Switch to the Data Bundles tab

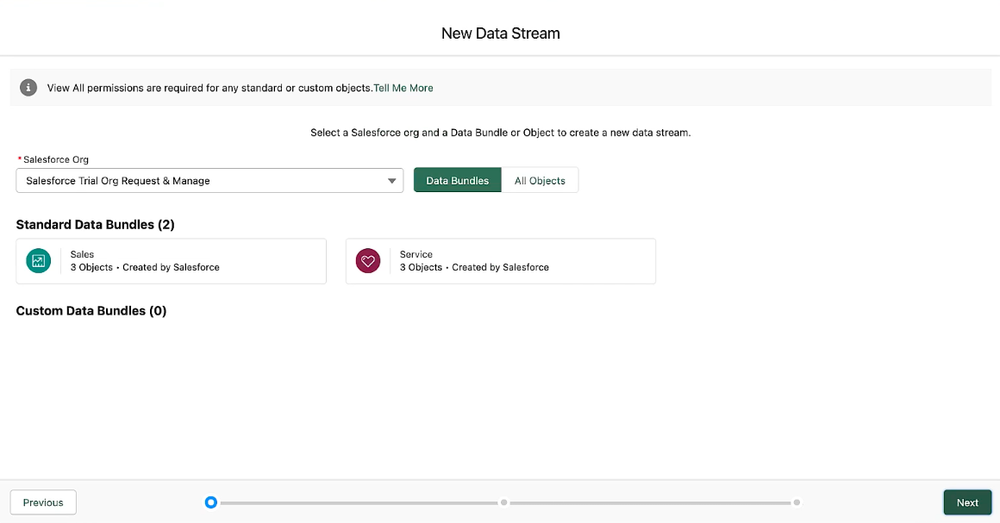click(457, 180)
